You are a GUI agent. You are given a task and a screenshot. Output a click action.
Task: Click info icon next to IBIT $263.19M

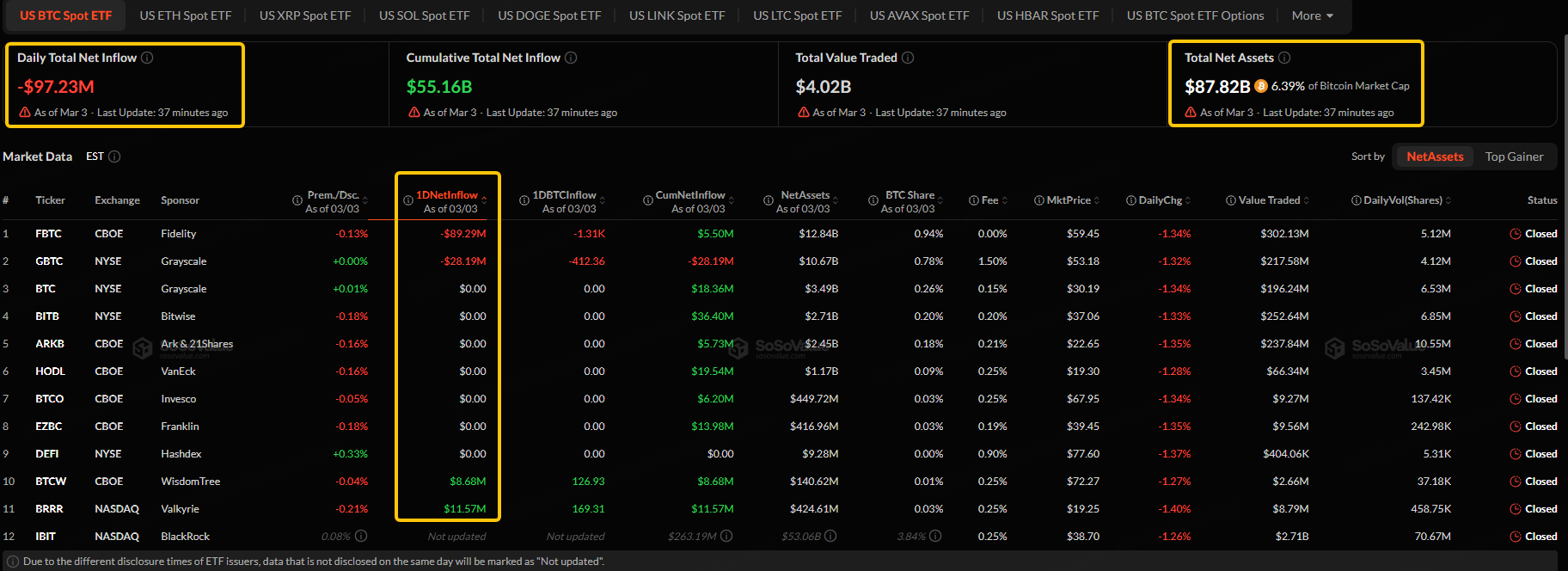pos(726,536)
